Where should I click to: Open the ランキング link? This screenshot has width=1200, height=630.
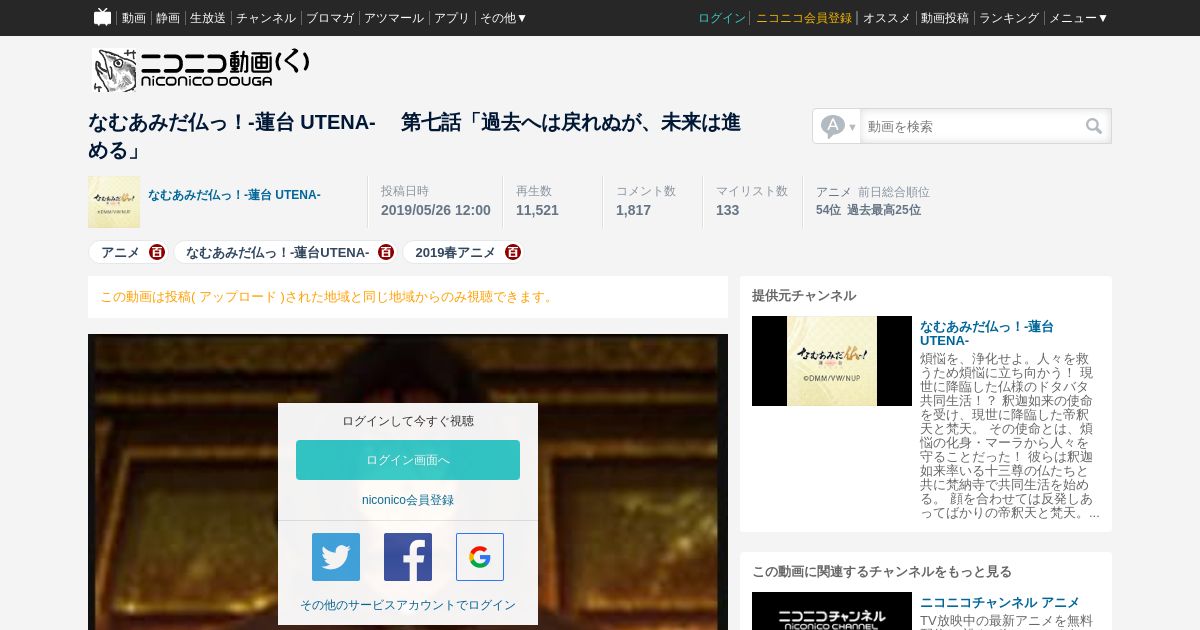(x=1009, y=18)
